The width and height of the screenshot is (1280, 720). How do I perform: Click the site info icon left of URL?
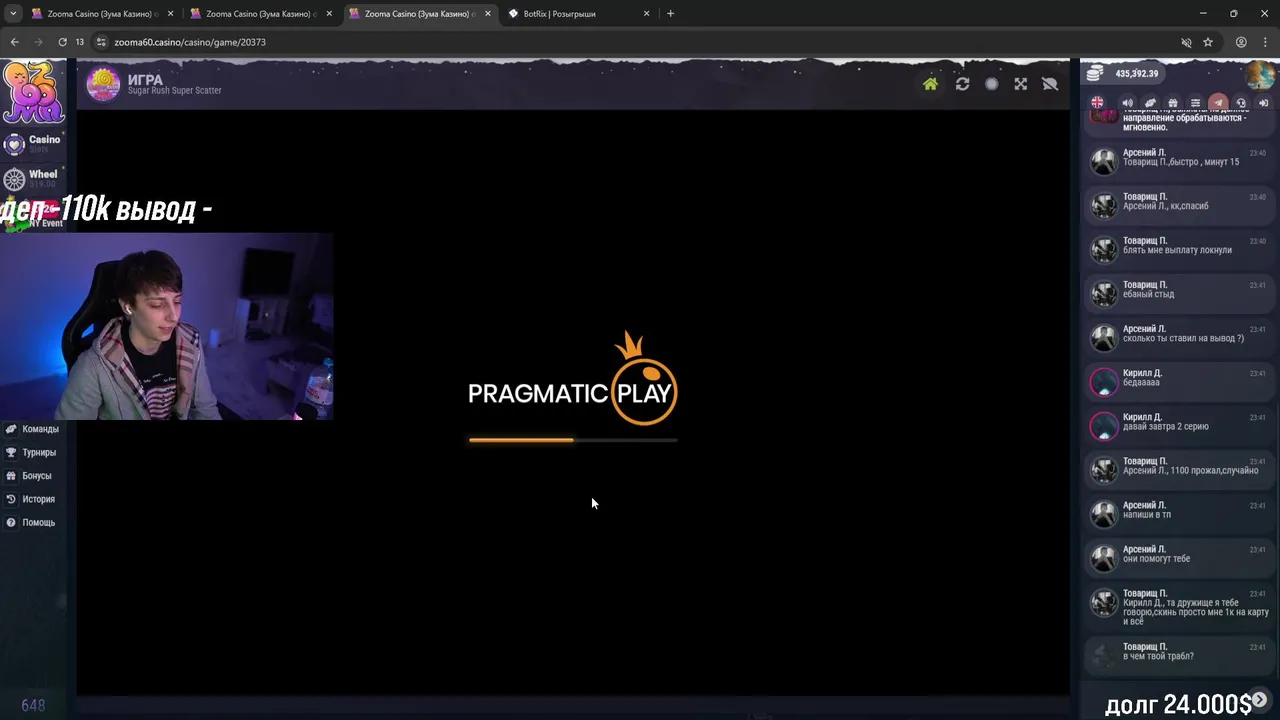pyautogui.click(x=101, y=42)
